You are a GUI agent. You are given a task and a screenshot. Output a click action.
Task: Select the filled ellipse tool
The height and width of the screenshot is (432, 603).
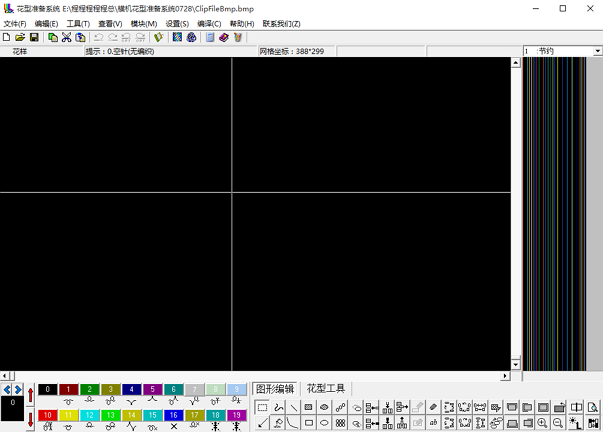[x=324, y=407]
